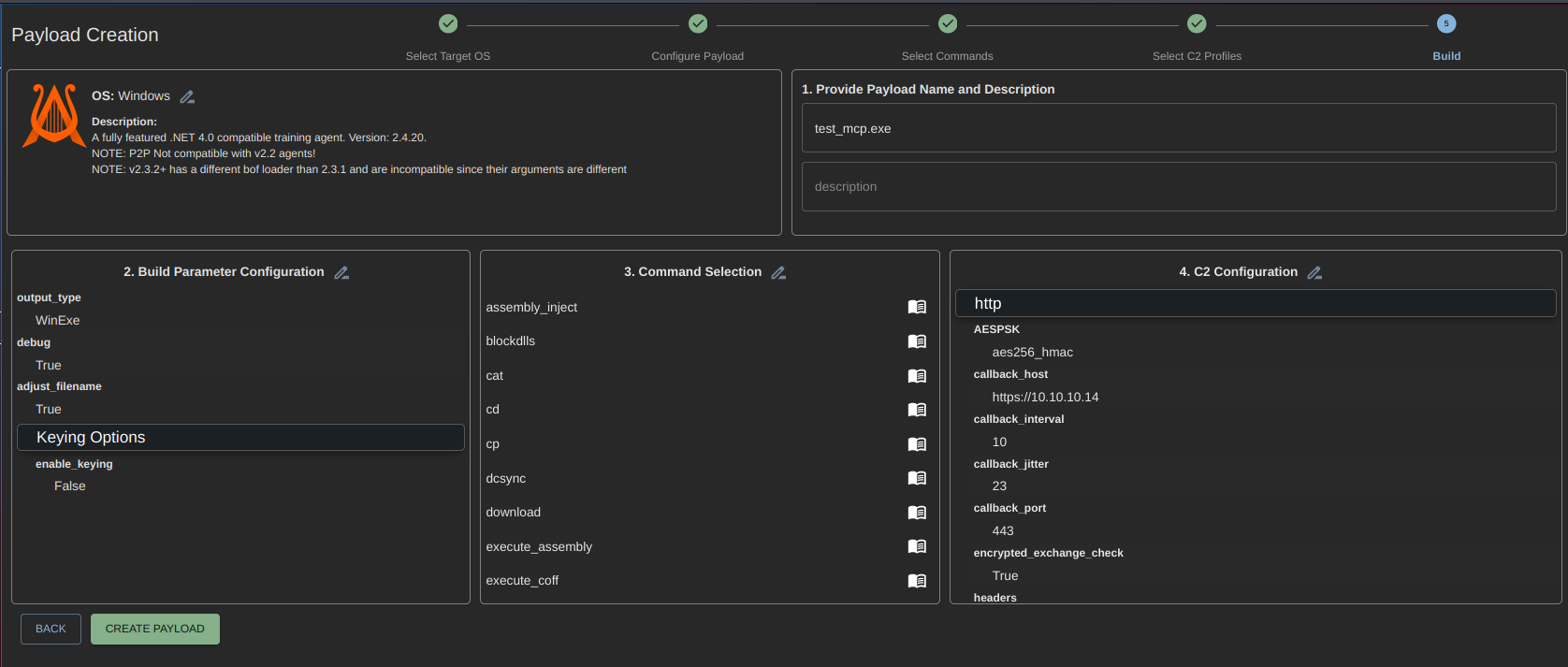Click the callback_port value 443
Viewport: 1568px width, 667px height.
click(1003, 530)
